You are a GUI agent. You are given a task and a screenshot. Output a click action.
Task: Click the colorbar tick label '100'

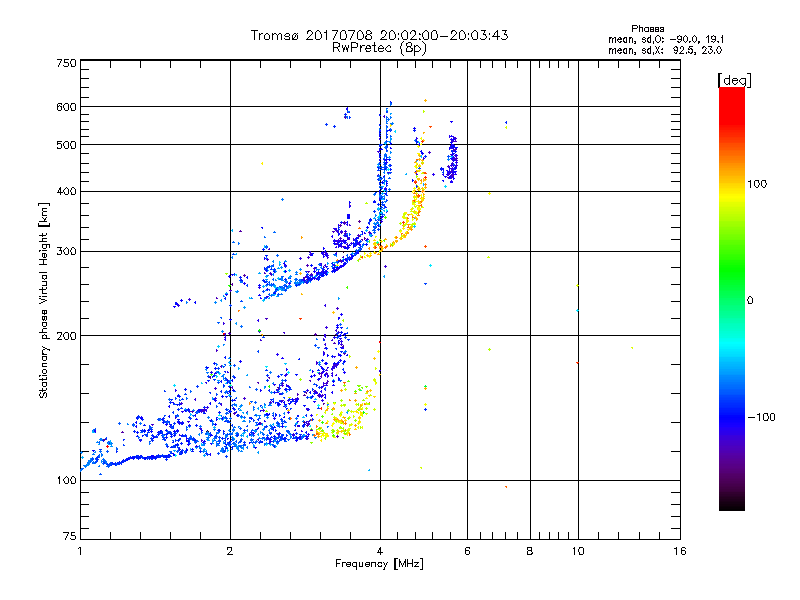point(757,184)
